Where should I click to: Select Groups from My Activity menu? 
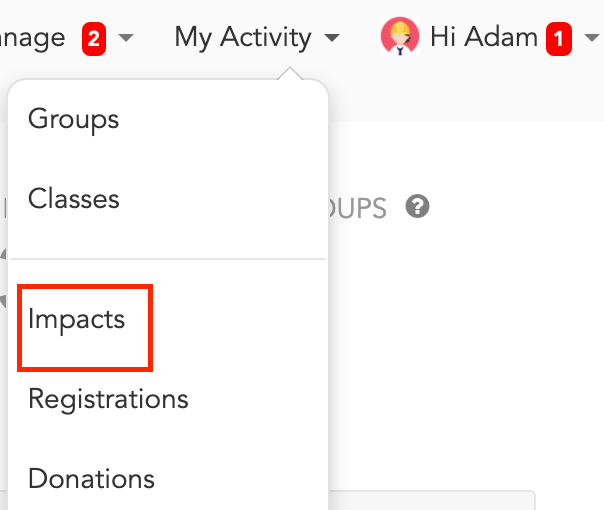pos(74,119)
